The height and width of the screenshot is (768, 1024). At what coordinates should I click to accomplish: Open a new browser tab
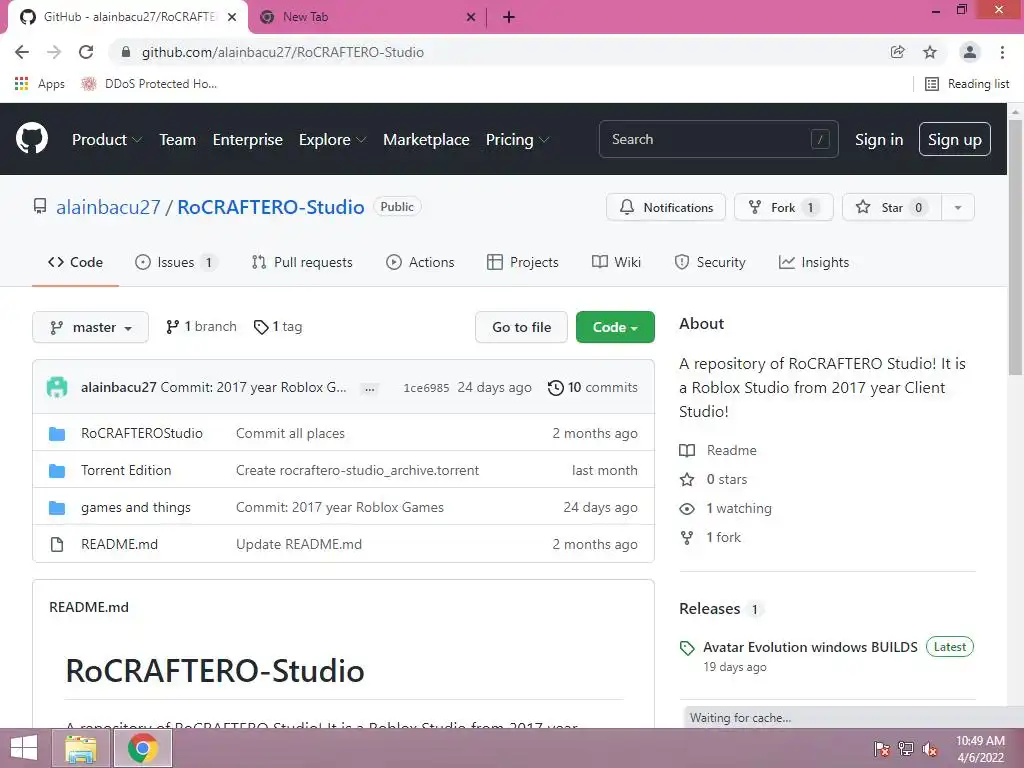coord(509,17)
